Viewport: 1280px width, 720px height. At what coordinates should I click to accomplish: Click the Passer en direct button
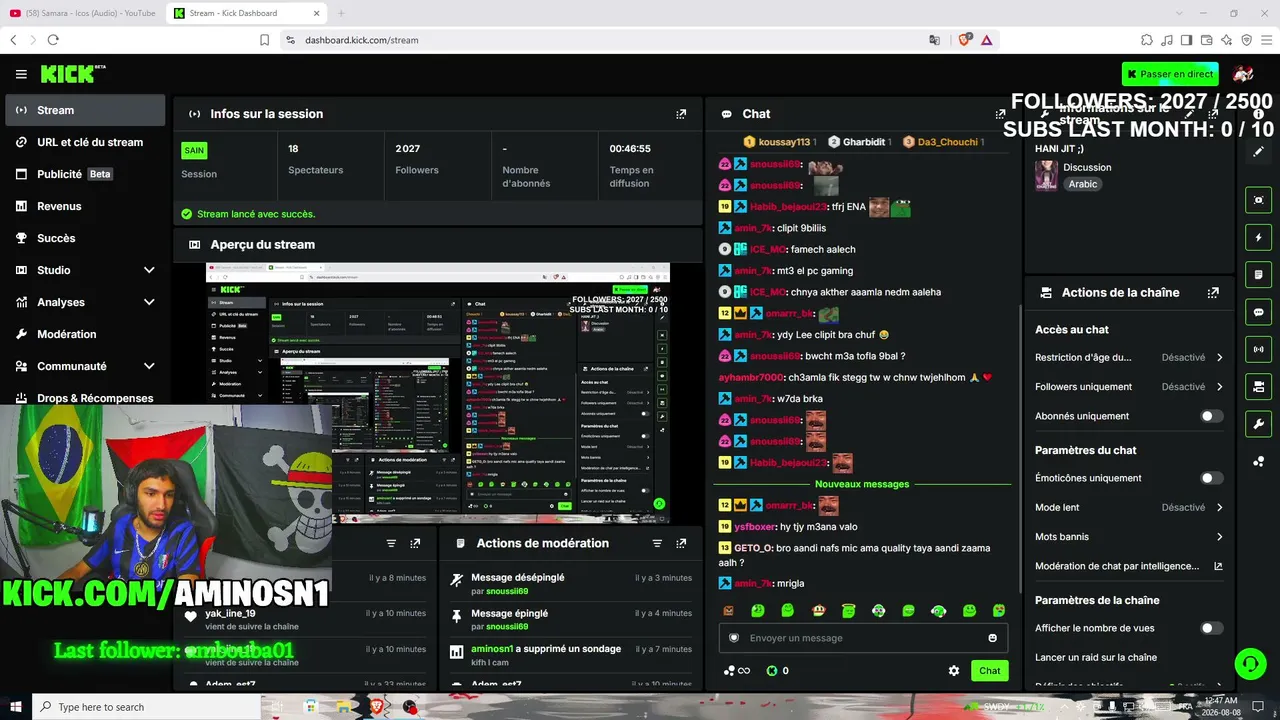pos(1169,74)
